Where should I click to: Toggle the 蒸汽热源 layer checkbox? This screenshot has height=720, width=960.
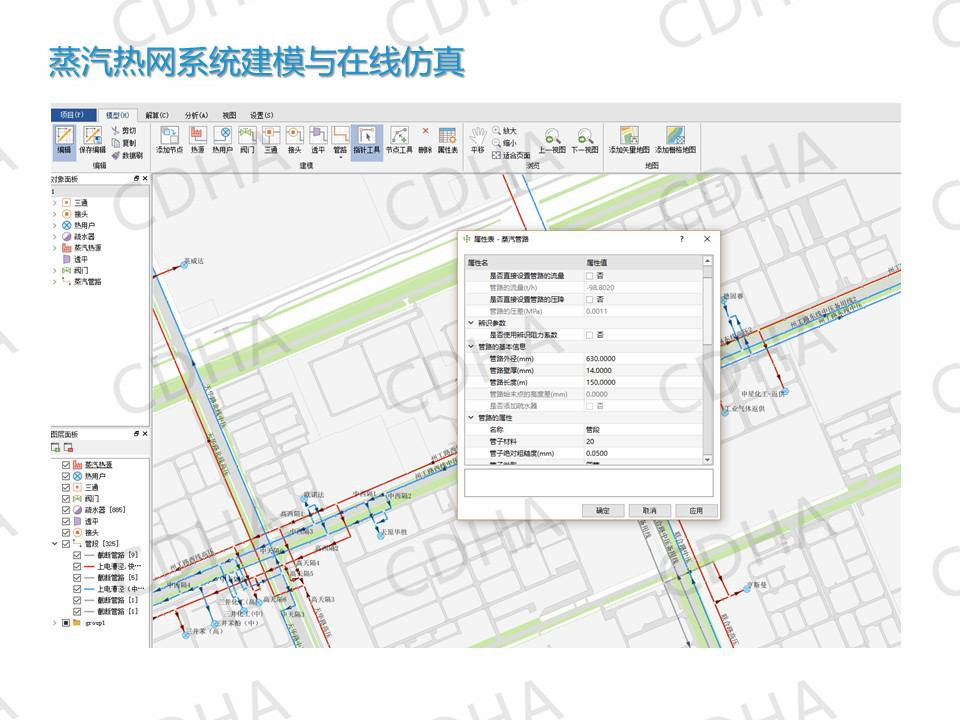(x=66, y=465)
